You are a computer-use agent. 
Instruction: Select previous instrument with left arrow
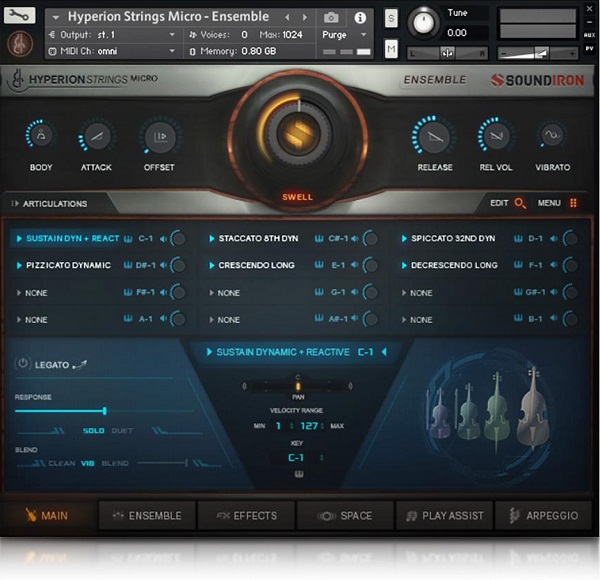click(287, 18)
